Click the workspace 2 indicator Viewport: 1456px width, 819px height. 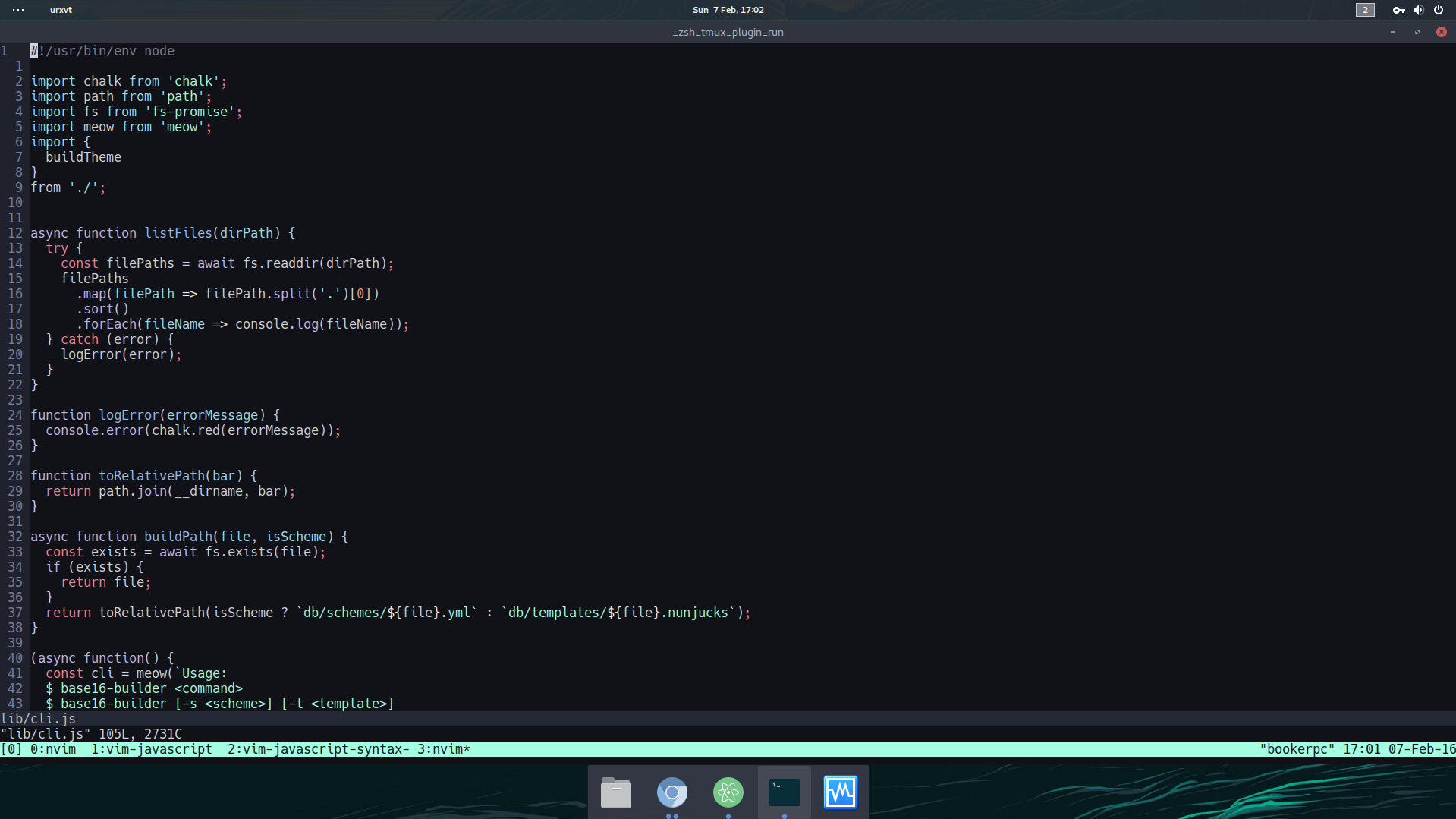[1365, 10]
